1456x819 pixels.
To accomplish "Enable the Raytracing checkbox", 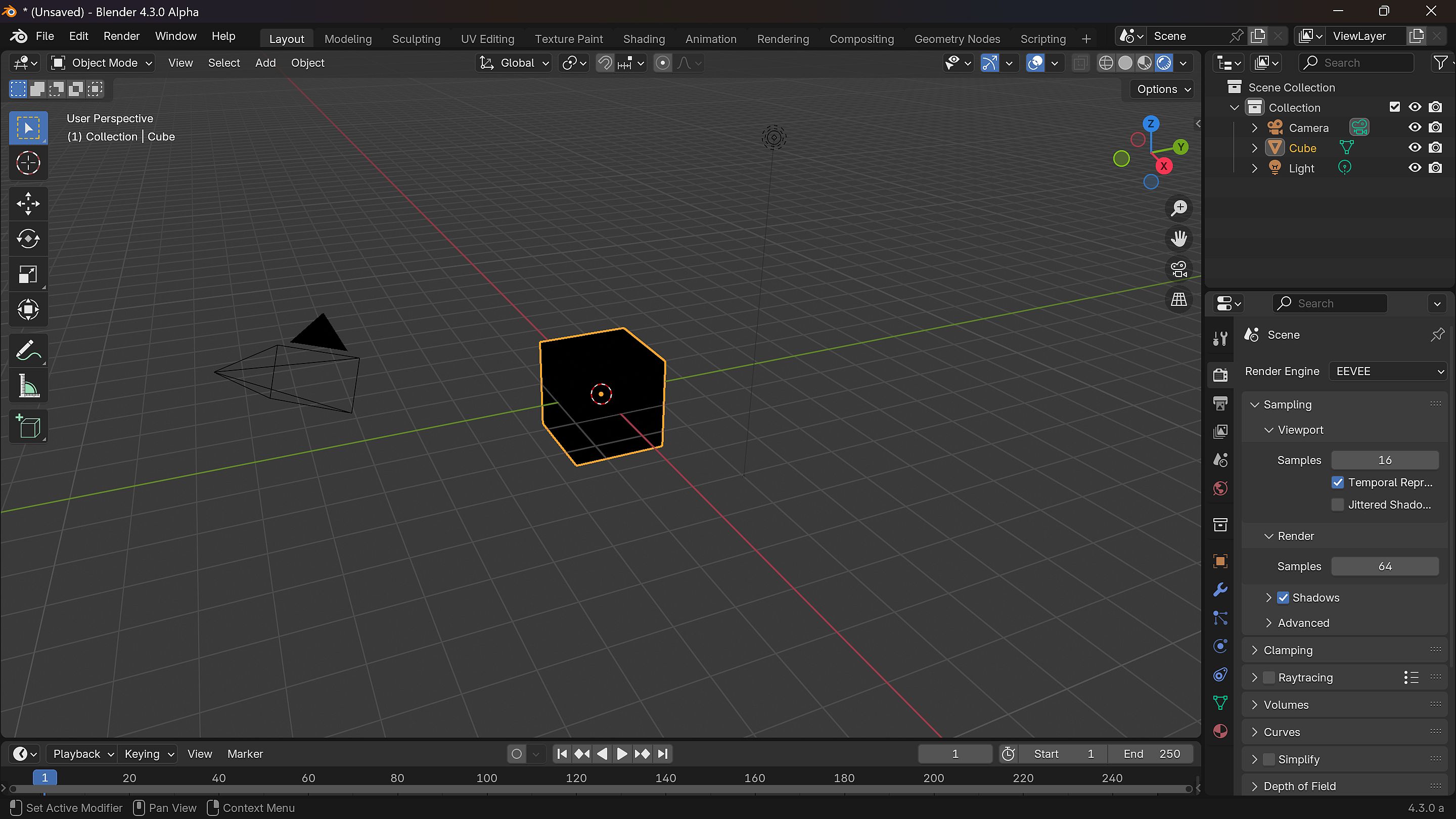I will click(1269, 677).
